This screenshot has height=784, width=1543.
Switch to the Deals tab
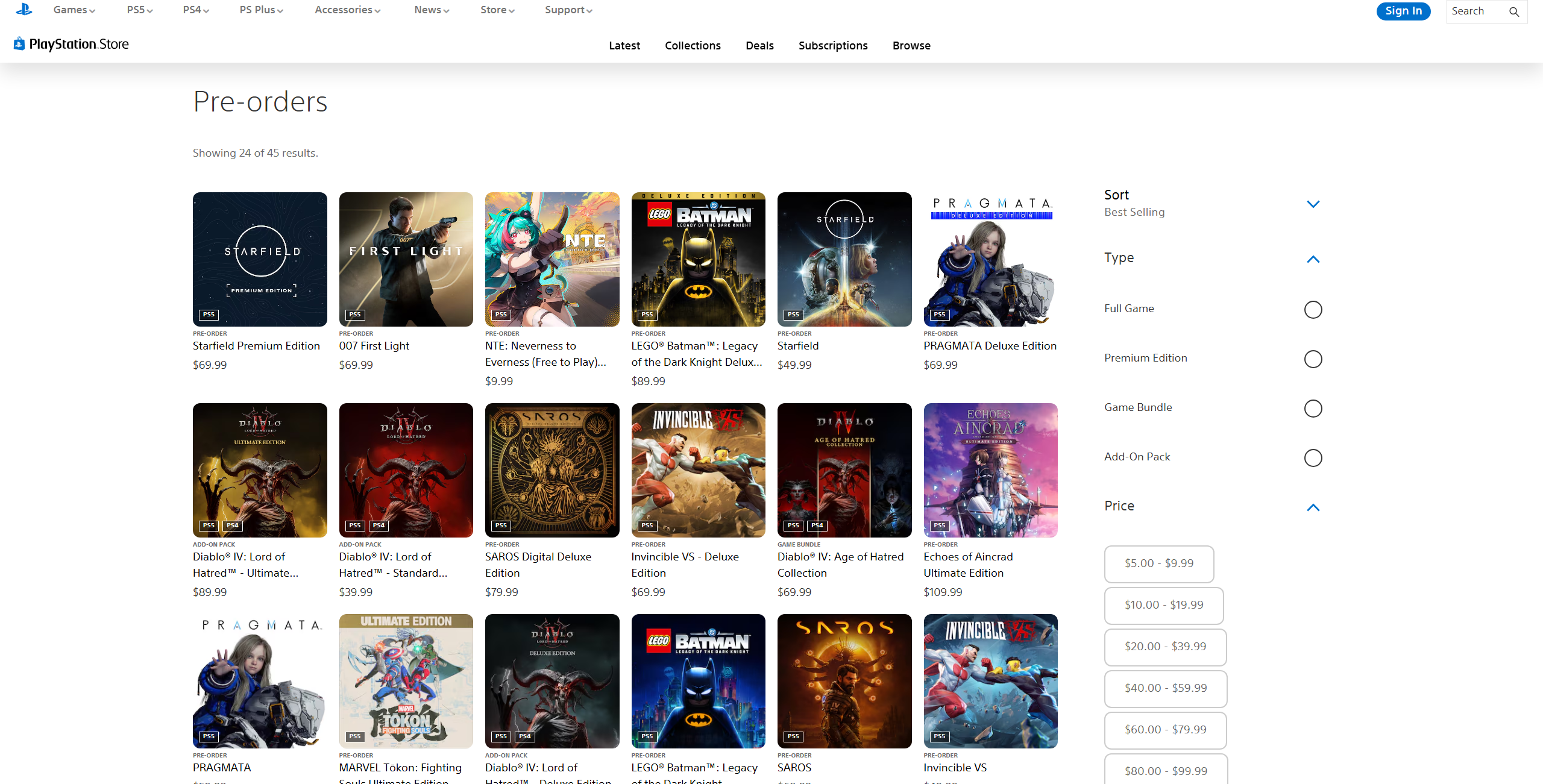click(x=759, y=45)
